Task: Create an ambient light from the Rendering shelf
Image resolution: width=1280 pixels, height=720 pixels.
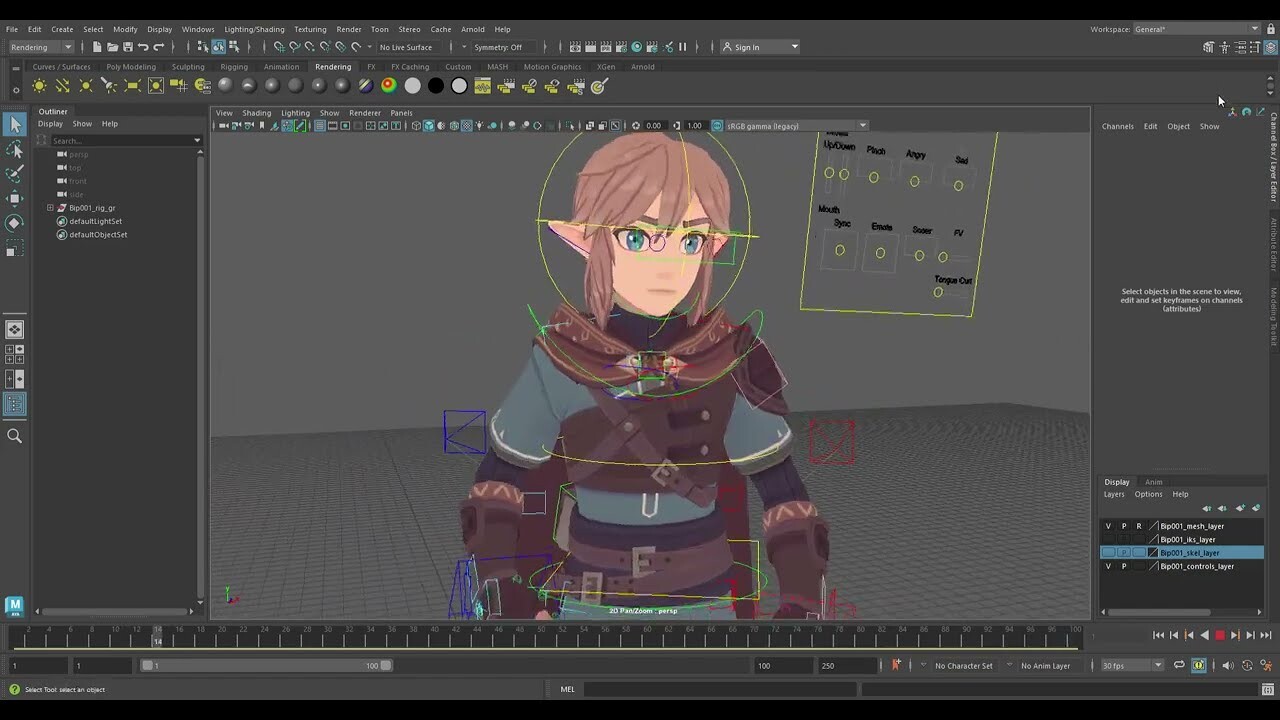Action: (38, 87)
